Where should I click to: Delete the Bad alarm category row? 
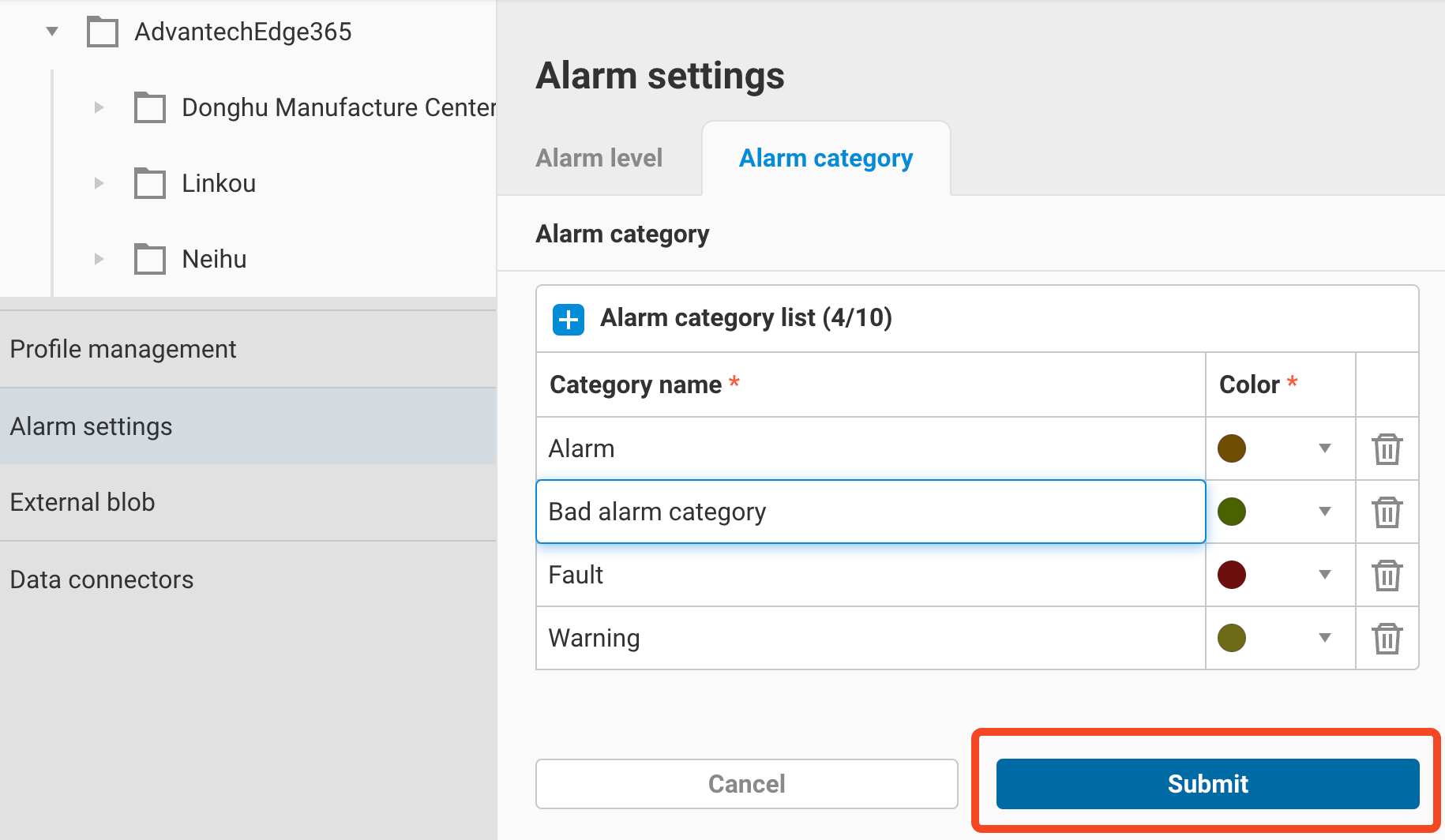[1387, 512]
